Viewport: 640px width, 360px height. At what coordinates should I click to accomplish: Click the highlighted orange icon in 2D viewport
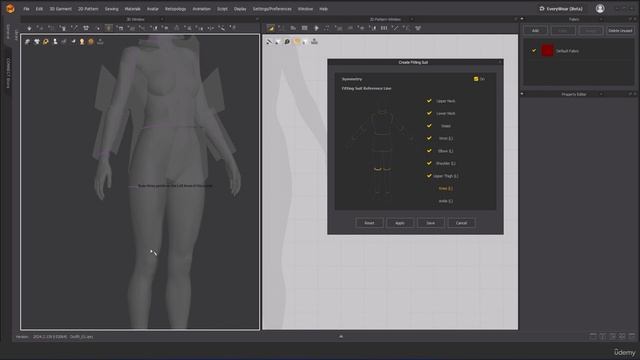(x=297, y=42)
